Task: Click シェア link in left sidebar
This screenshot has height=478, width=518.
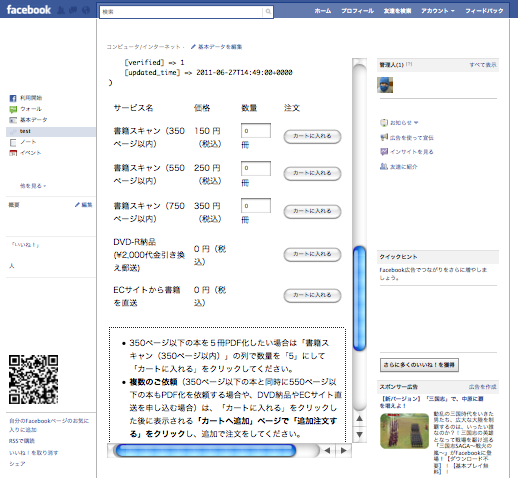Action: pyautogui.click(x=17, y=463)
